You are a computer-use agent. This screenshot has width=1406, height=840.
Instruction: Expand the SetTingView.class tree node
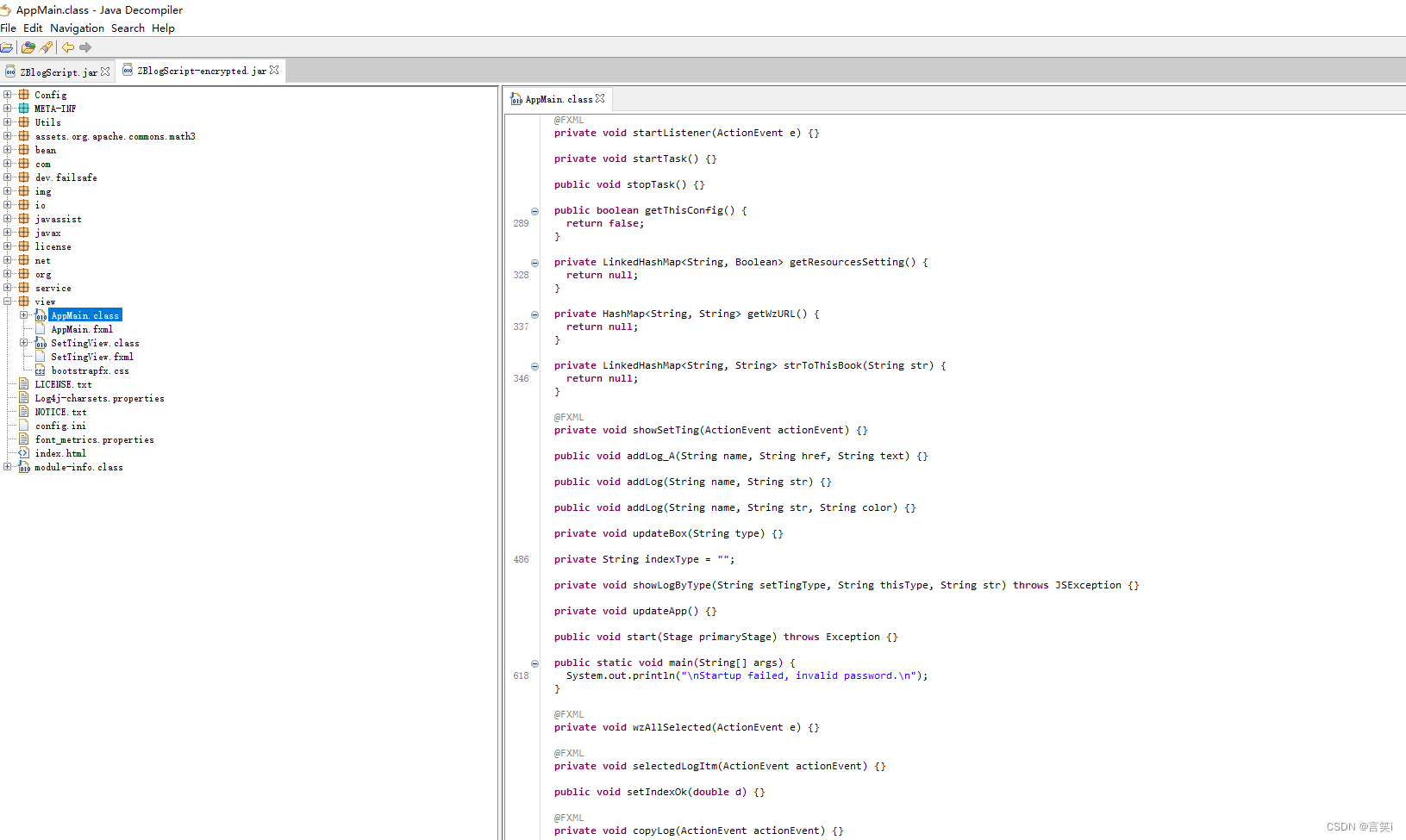click(x=24, y=343)
